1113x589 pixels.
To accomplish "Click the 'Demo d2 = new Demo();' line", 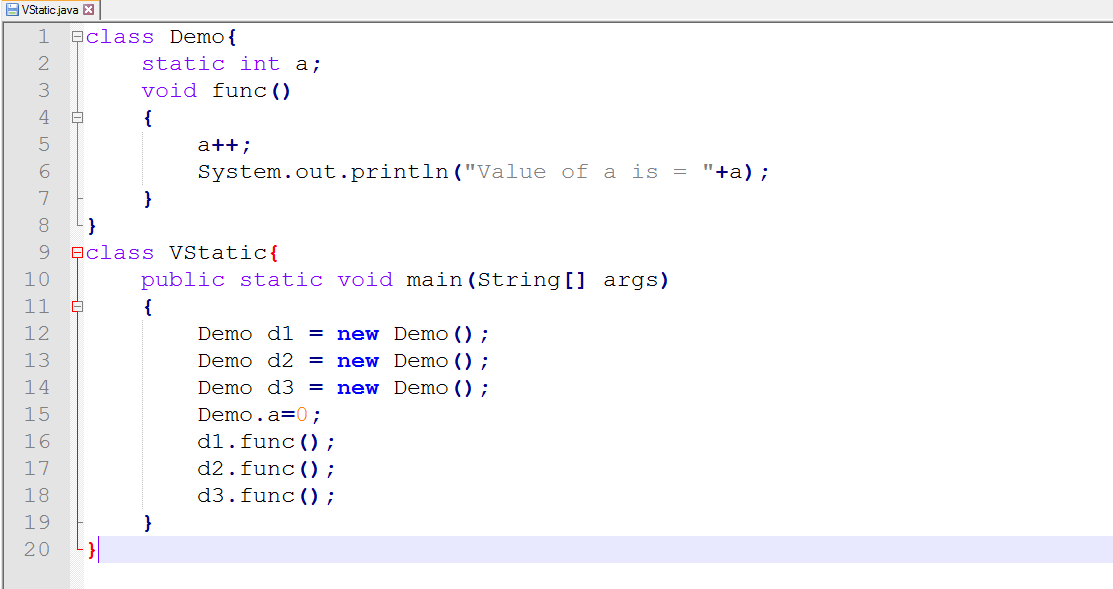I will (344, 361).
